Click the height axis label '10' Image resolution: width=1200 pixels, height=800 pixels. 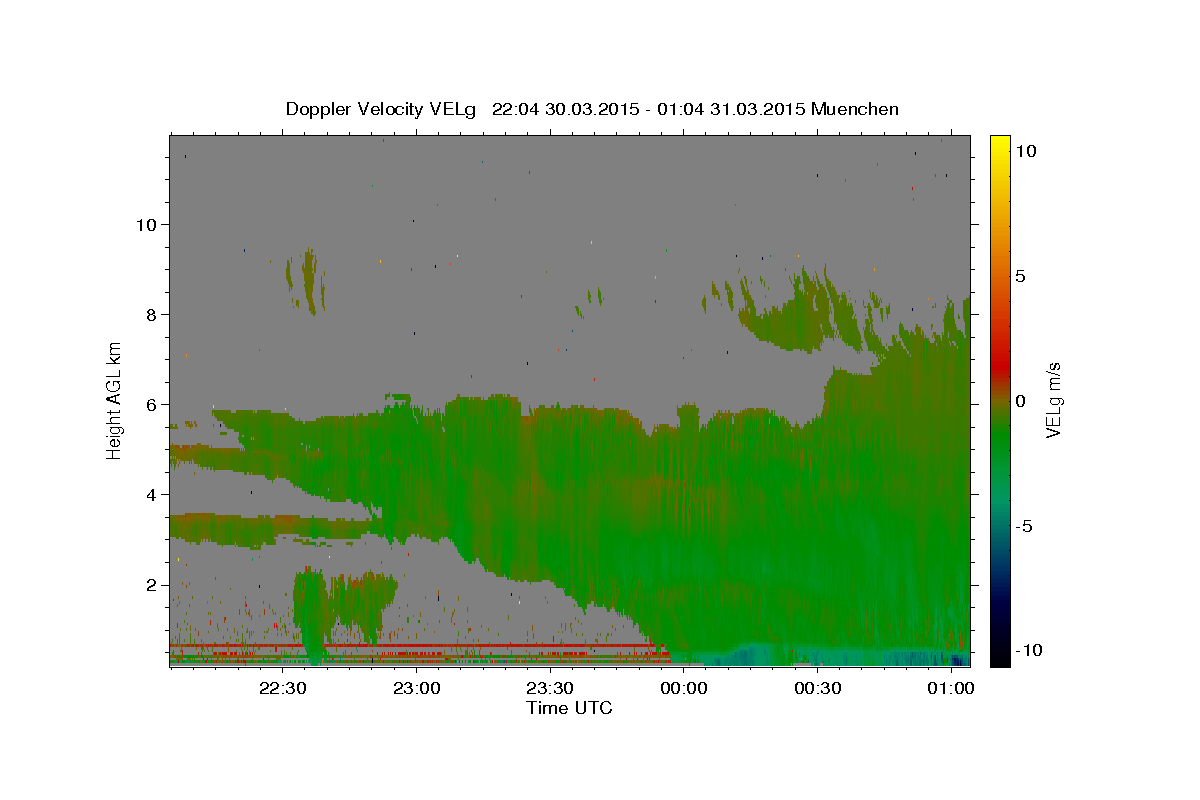(x=146, y=225)
